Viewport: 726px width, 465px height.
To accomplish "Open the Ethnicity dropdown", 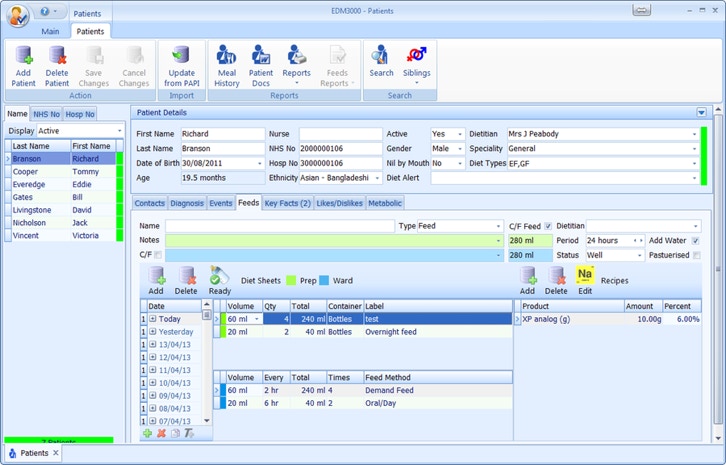I will 377,178.
